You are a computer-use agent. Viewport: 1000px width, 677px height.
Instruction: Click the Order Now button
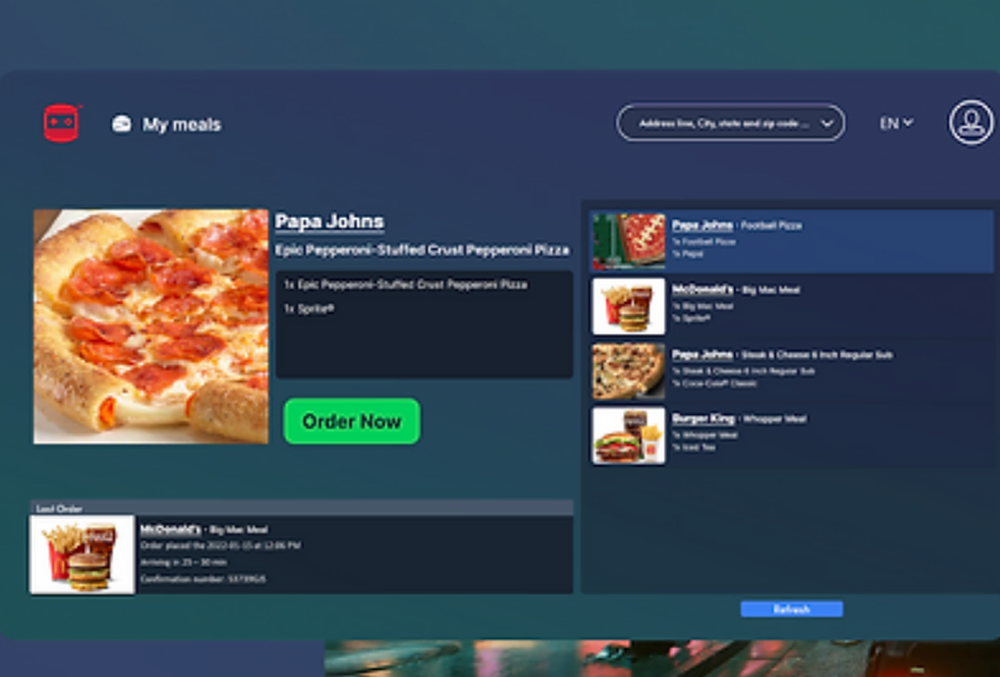[352, 421]
